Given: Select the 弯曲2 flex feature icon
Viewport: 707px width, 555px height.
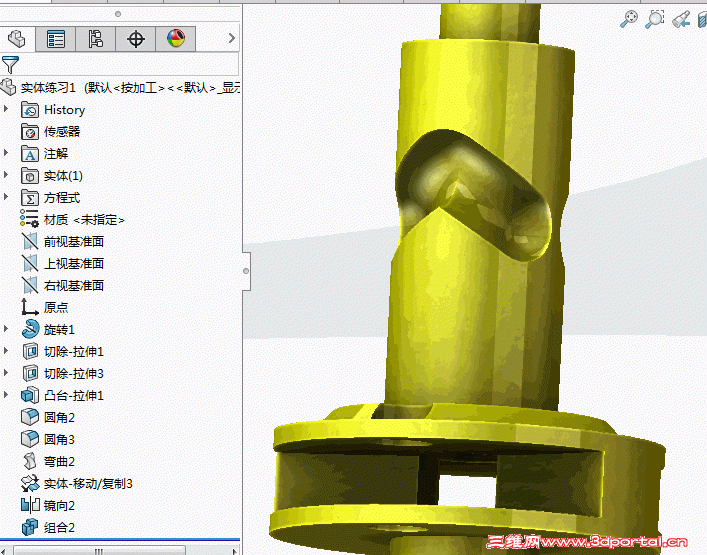Looking at the screenshot, I should 30,461.
